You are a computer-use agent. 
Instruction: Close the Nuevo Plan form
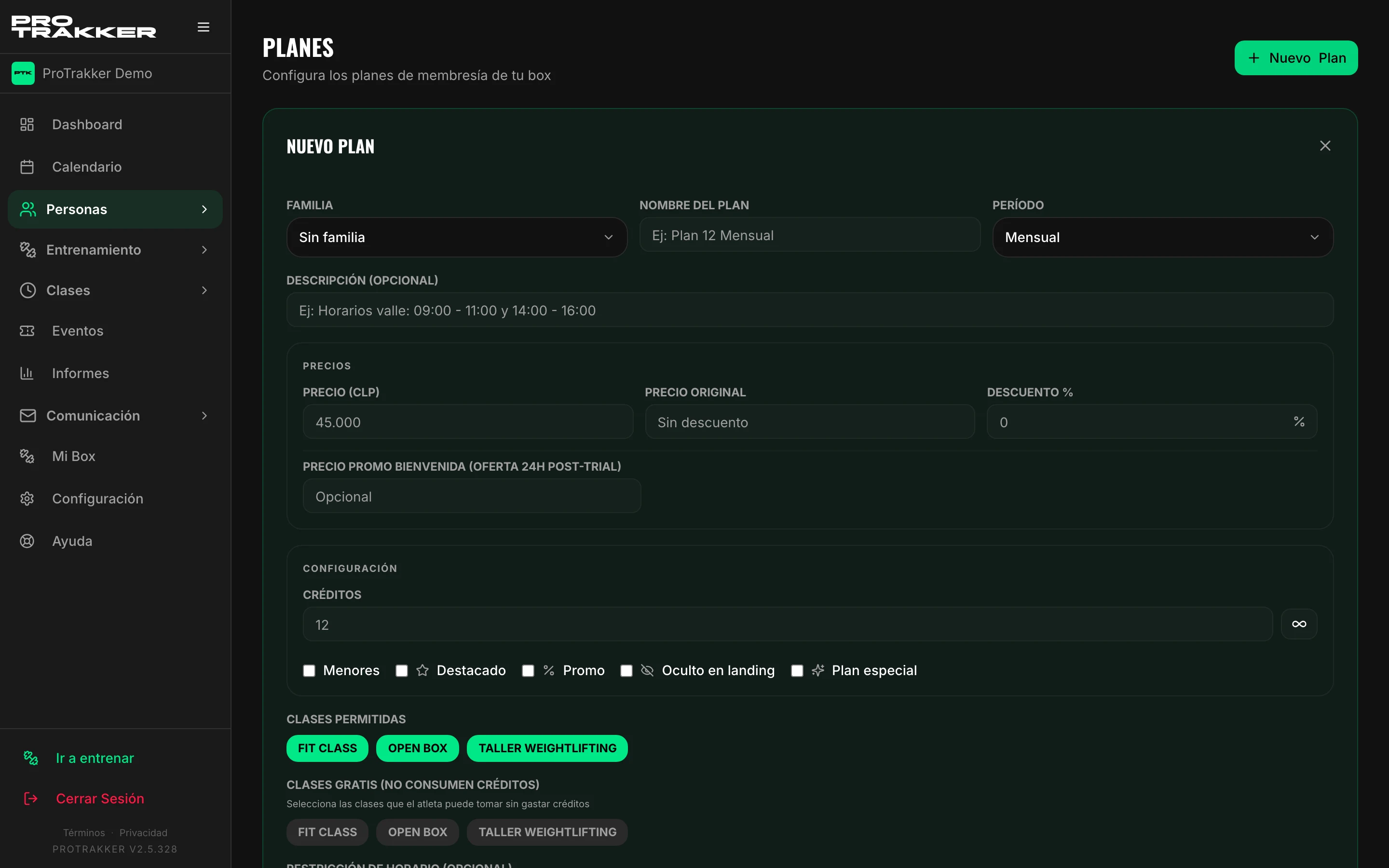[x=1325, y=146]
